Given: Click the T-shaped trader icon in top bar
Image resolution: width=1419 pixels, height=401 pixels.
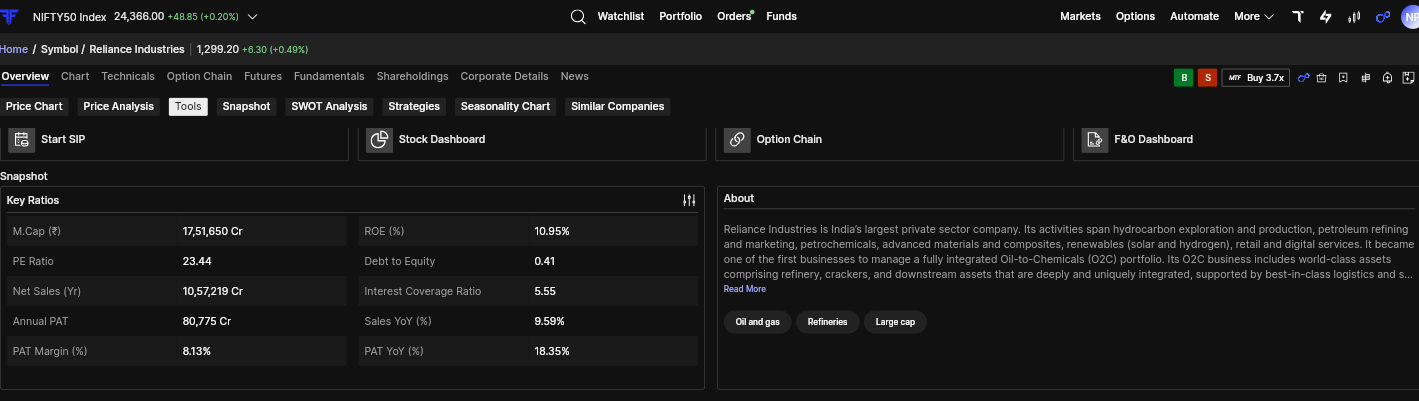Looking at the screenshot, I should click(x=1297, y=16).
